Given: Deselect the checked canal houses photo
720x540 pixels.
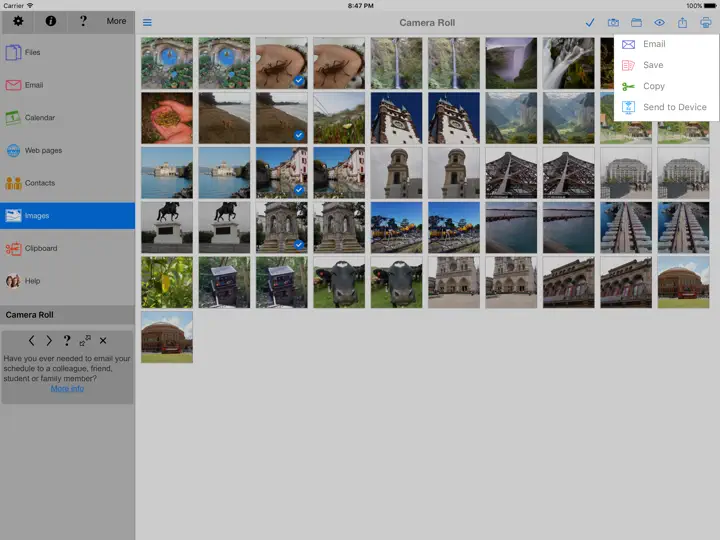Looking at the screenshot, I should click(281, 173).
